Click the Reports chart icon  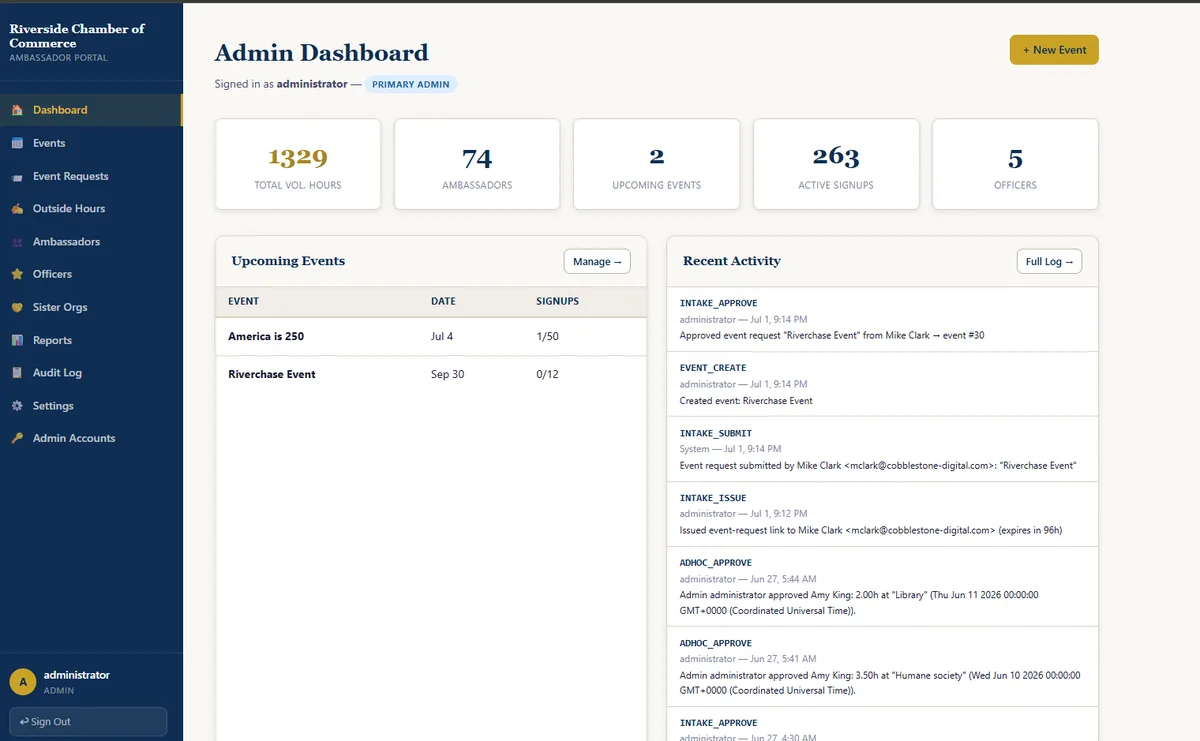tap(17, 340)
